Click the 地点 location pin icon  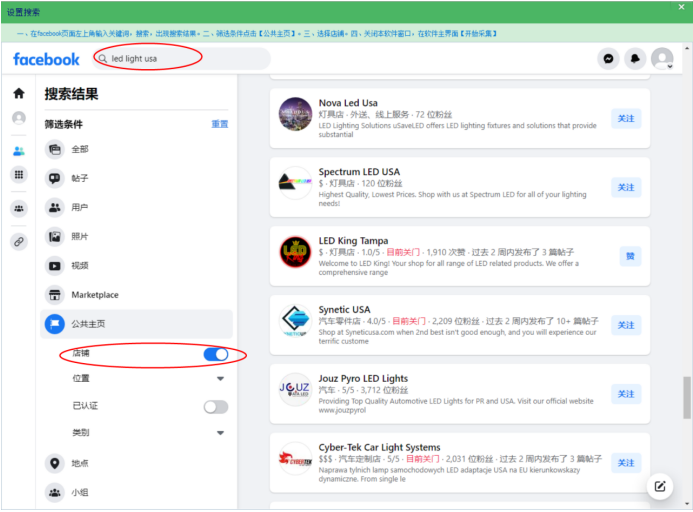(54, 463)
